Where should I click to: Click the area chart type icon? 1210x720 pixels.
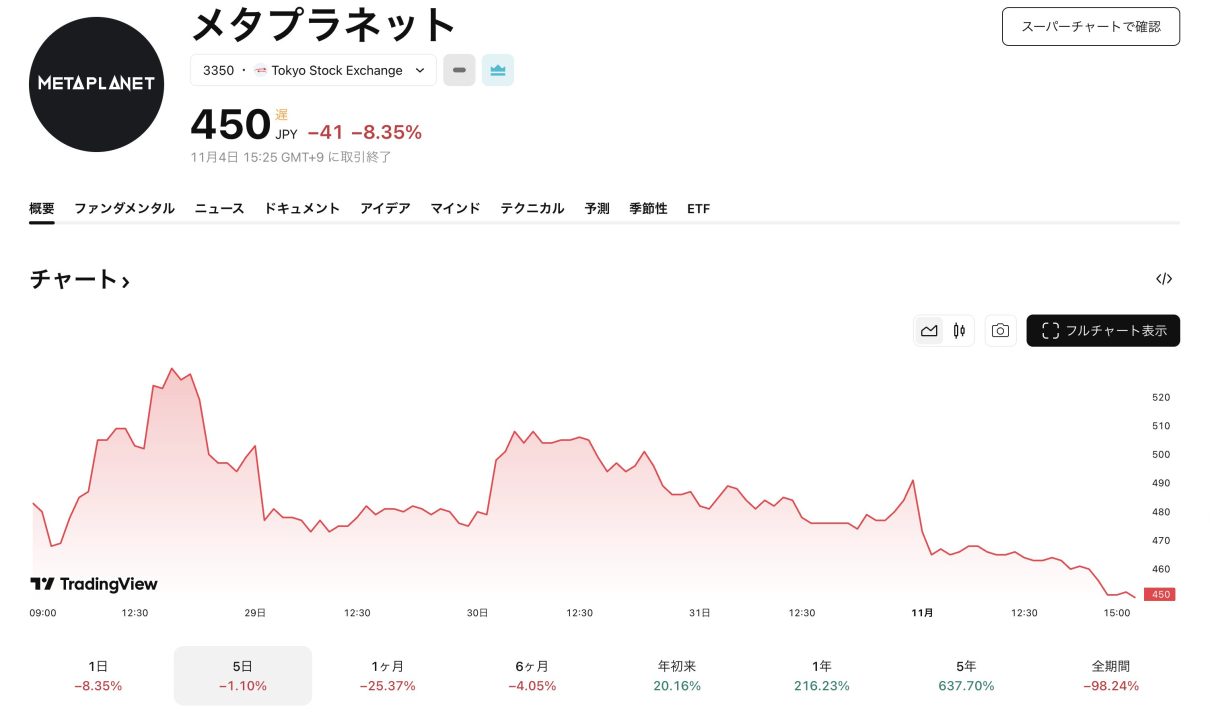[929, 331]
